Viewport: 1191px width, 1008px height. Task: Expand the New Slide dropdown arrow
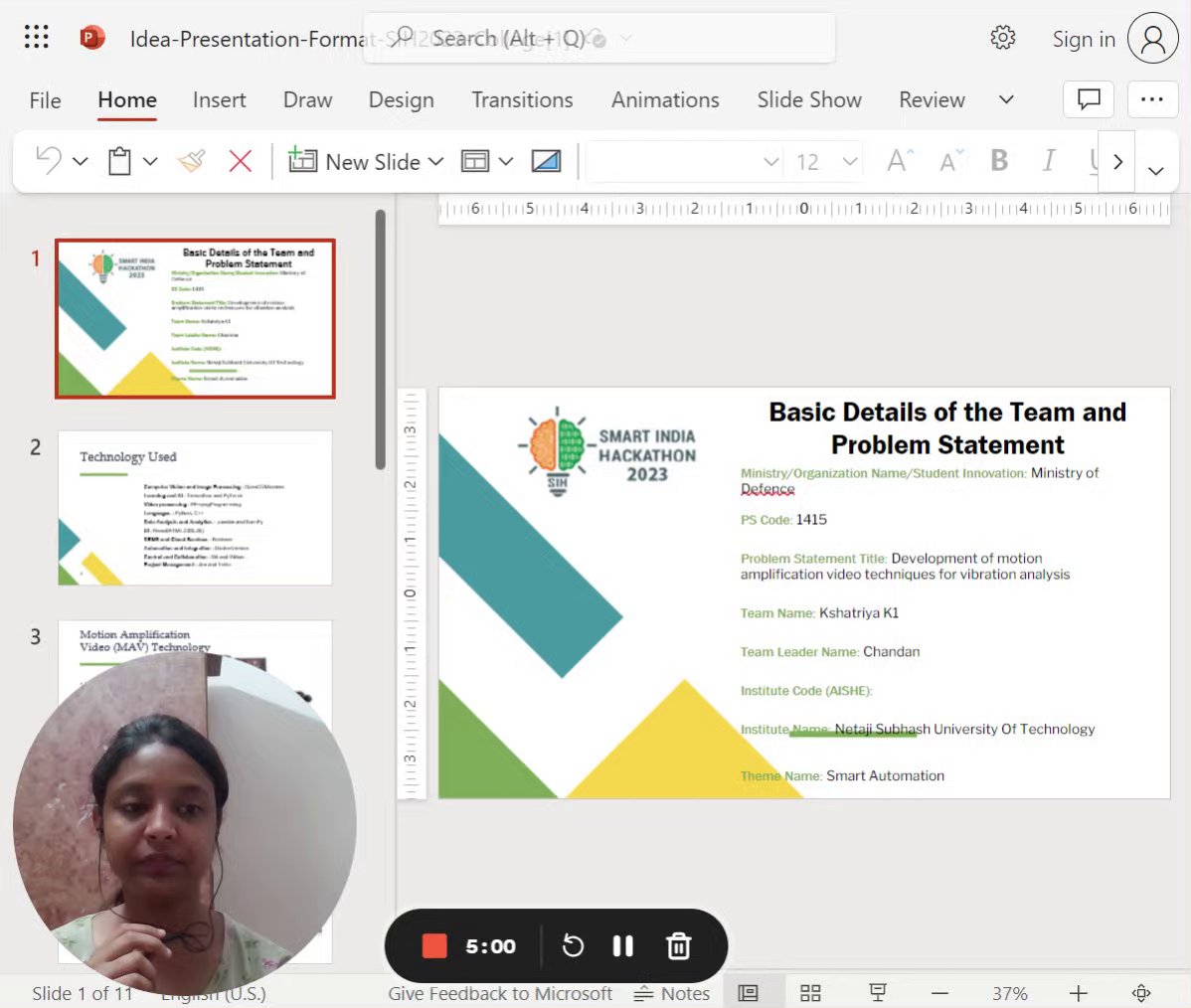[435, 161]
